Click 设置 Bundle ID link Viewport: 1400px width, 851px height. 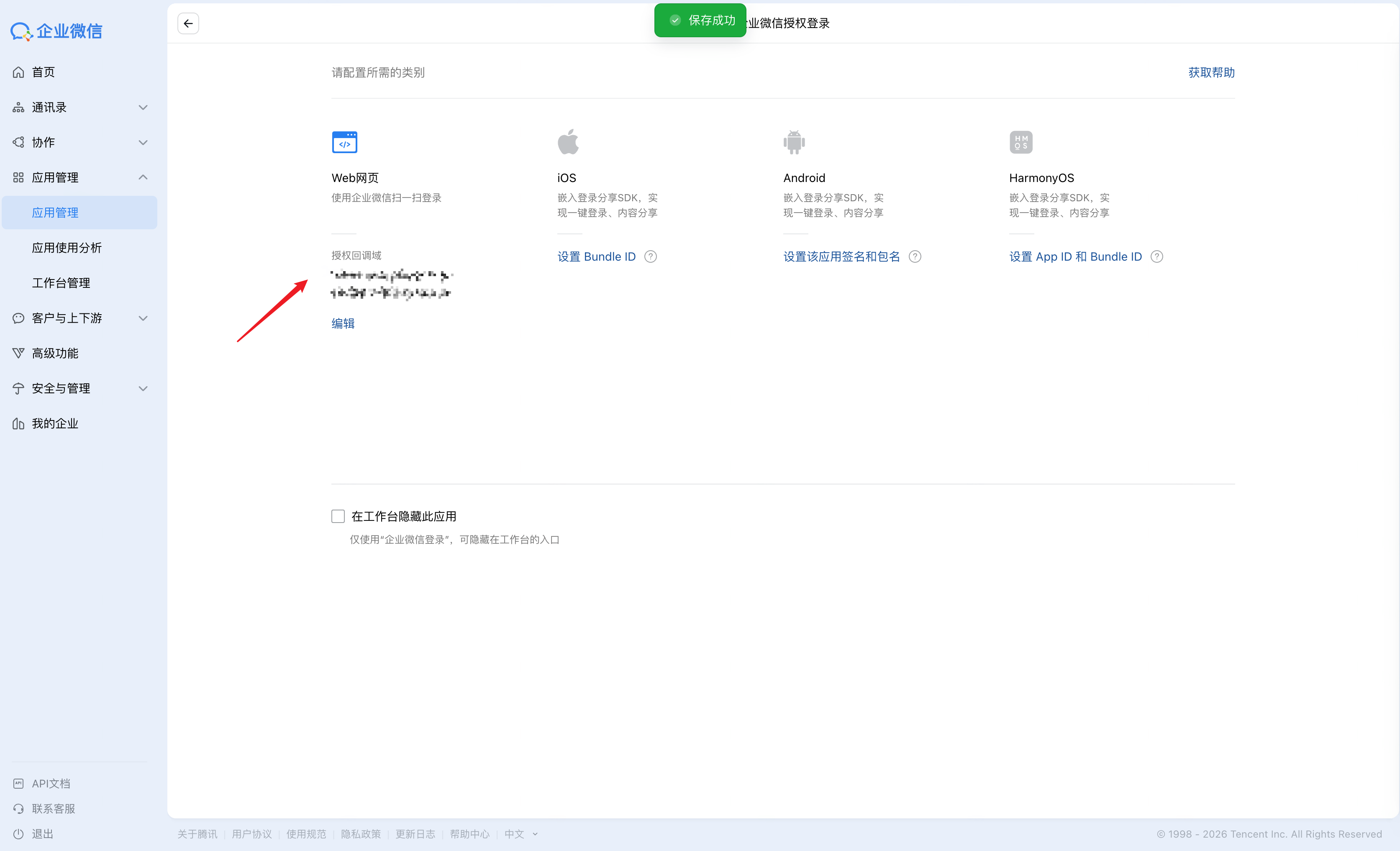pos(597,257)
